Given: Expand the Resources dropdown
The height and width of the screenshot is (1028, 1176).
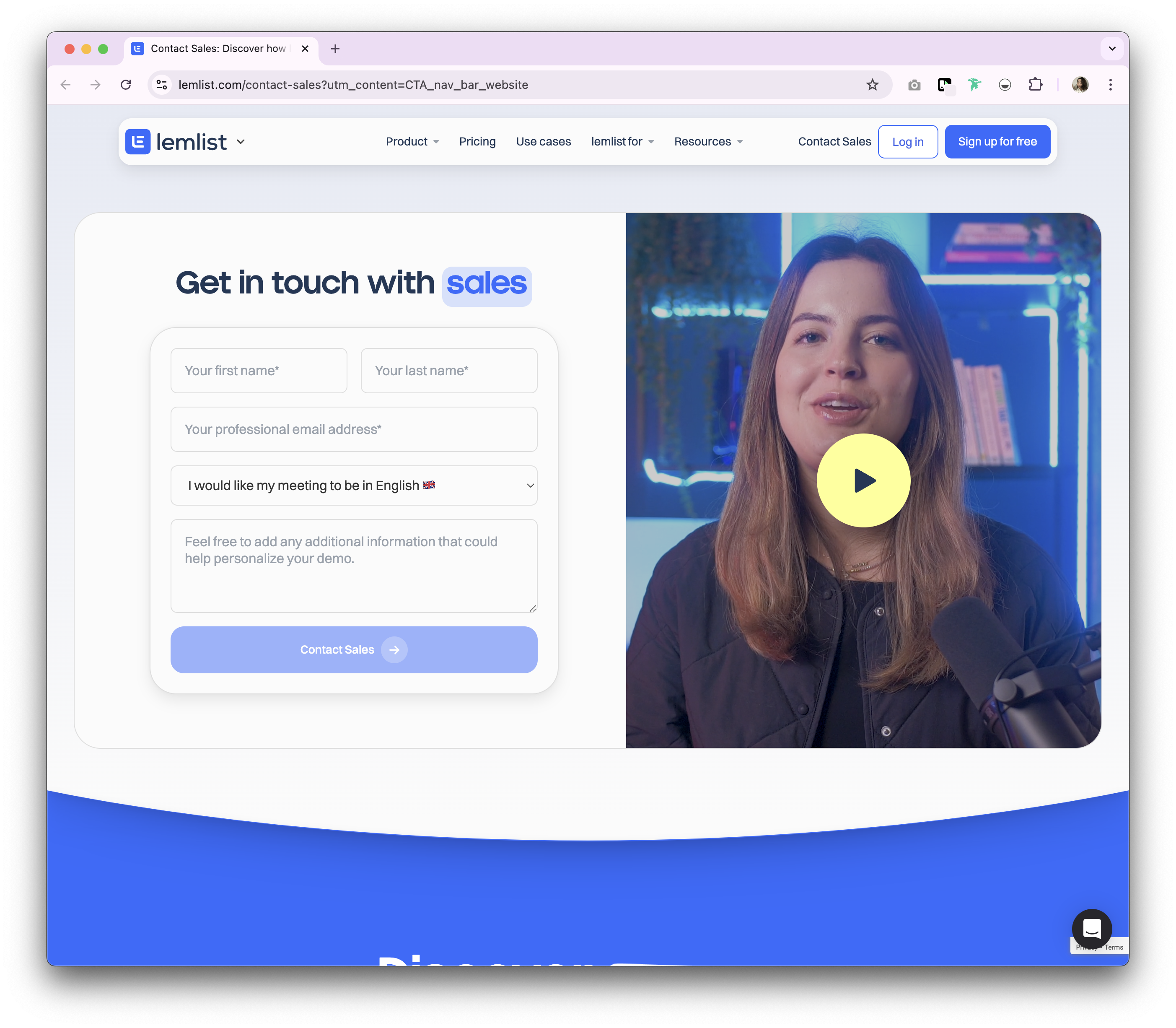Looking at the screenshot, I should [x=708, y=142].
